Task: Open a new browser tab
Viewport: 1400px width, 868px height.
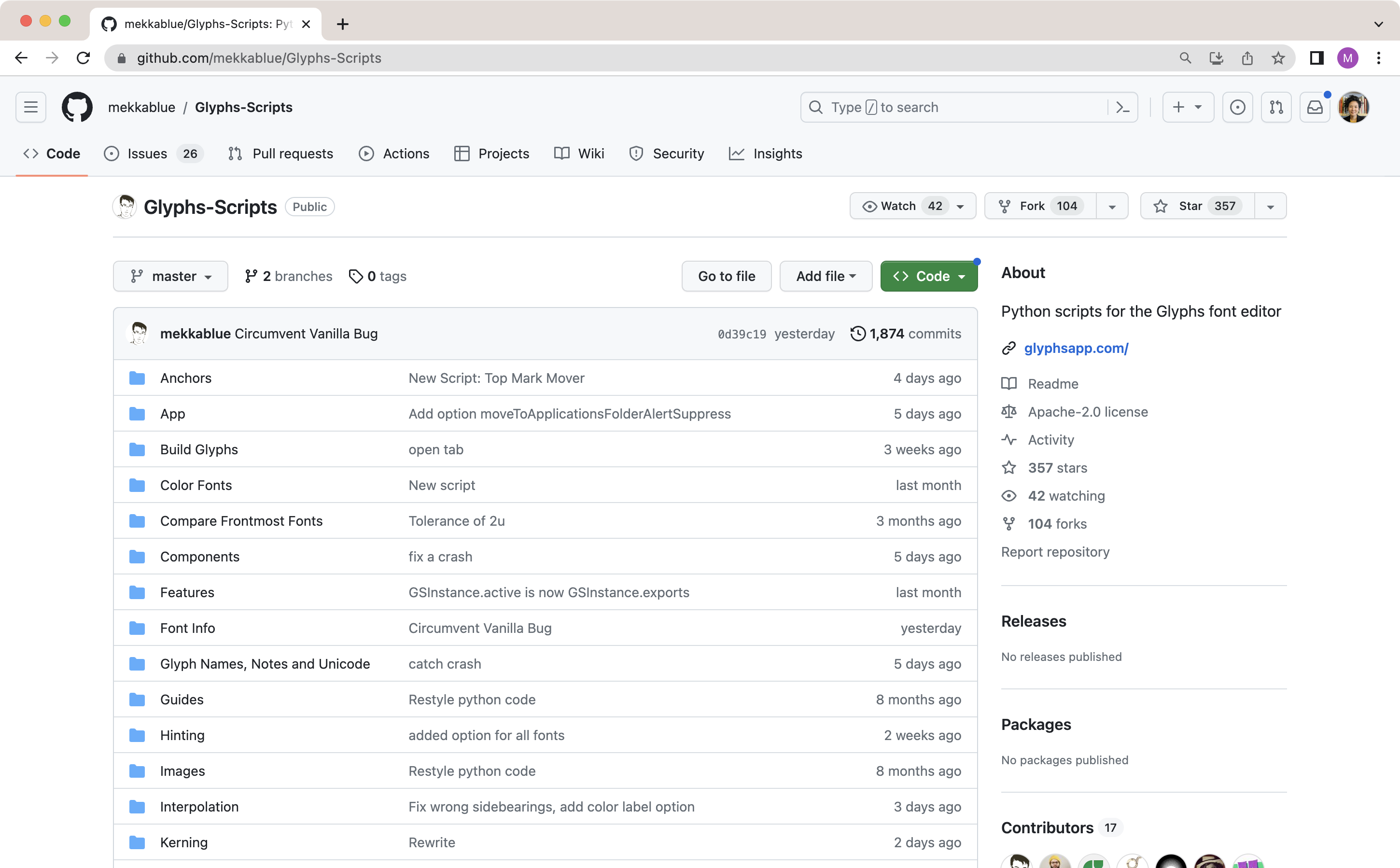Action: click(343, 24)
